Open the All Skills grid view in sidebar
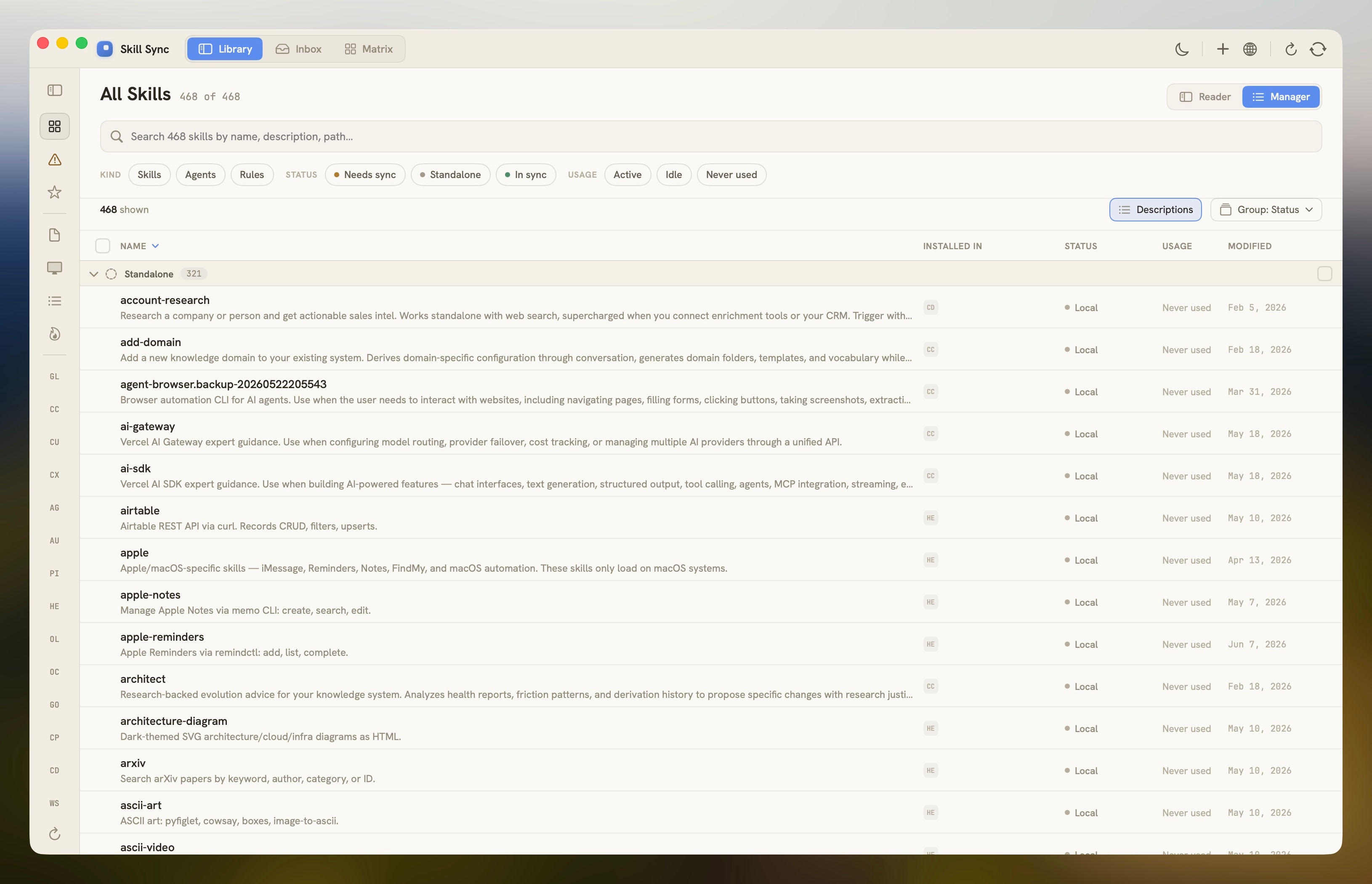Image resolution: width=1372 pixels, height=884 pixels. pos(55,126)
